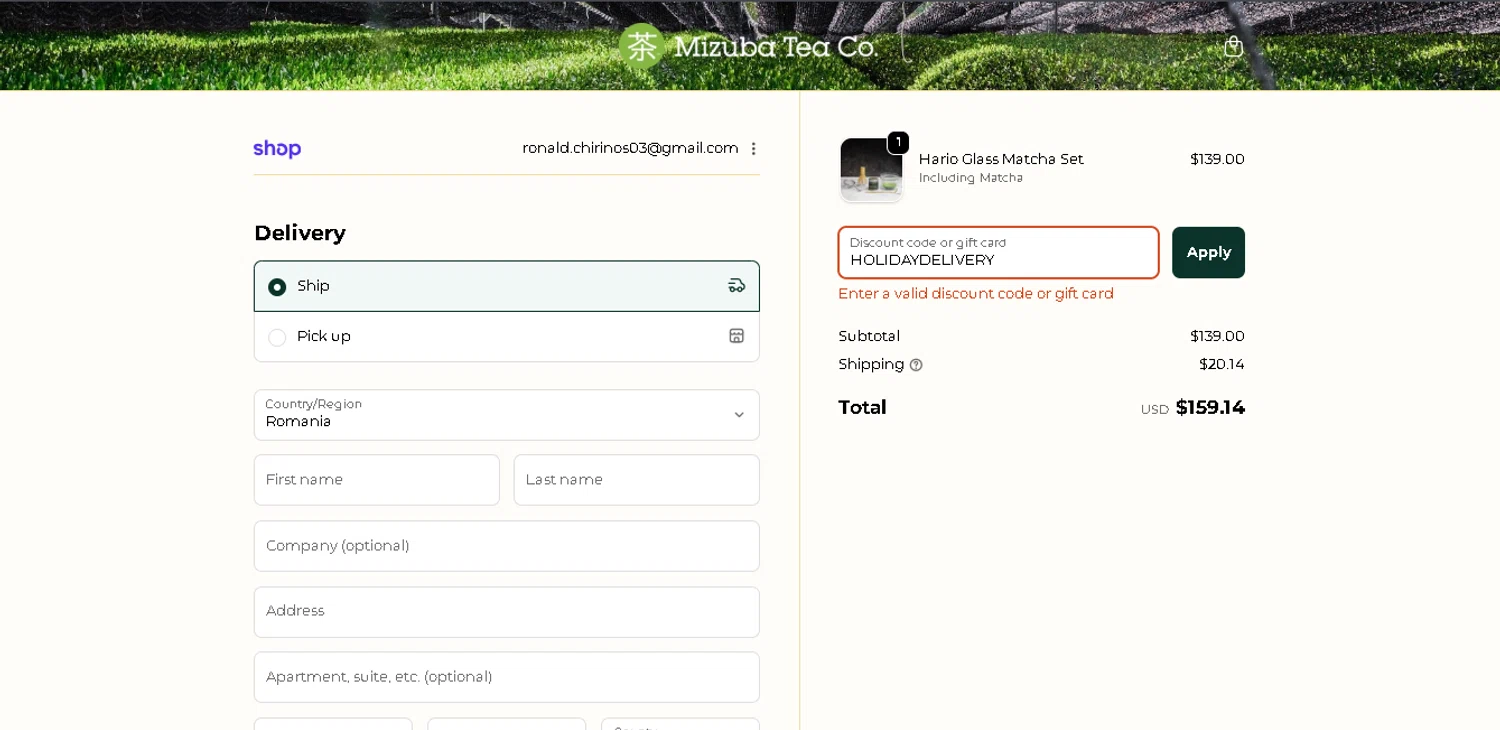Image resolution: width=1500 pixels, height=730 pixels.
Task: Click the discount code error message
Action: tap(976, 294)
